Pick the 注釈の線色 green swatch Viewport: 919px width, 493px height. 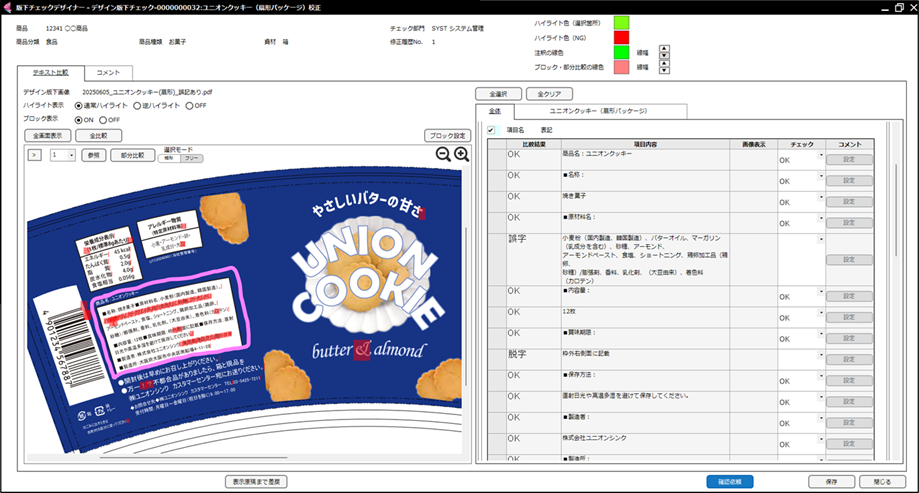pyautogui.click(x=621, y=52)
